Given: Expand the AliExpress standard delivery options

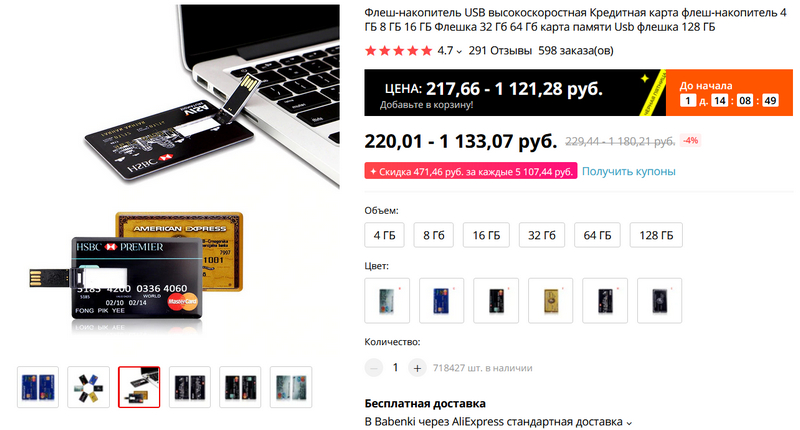Looking at the screenshot, I should [629, 422].
